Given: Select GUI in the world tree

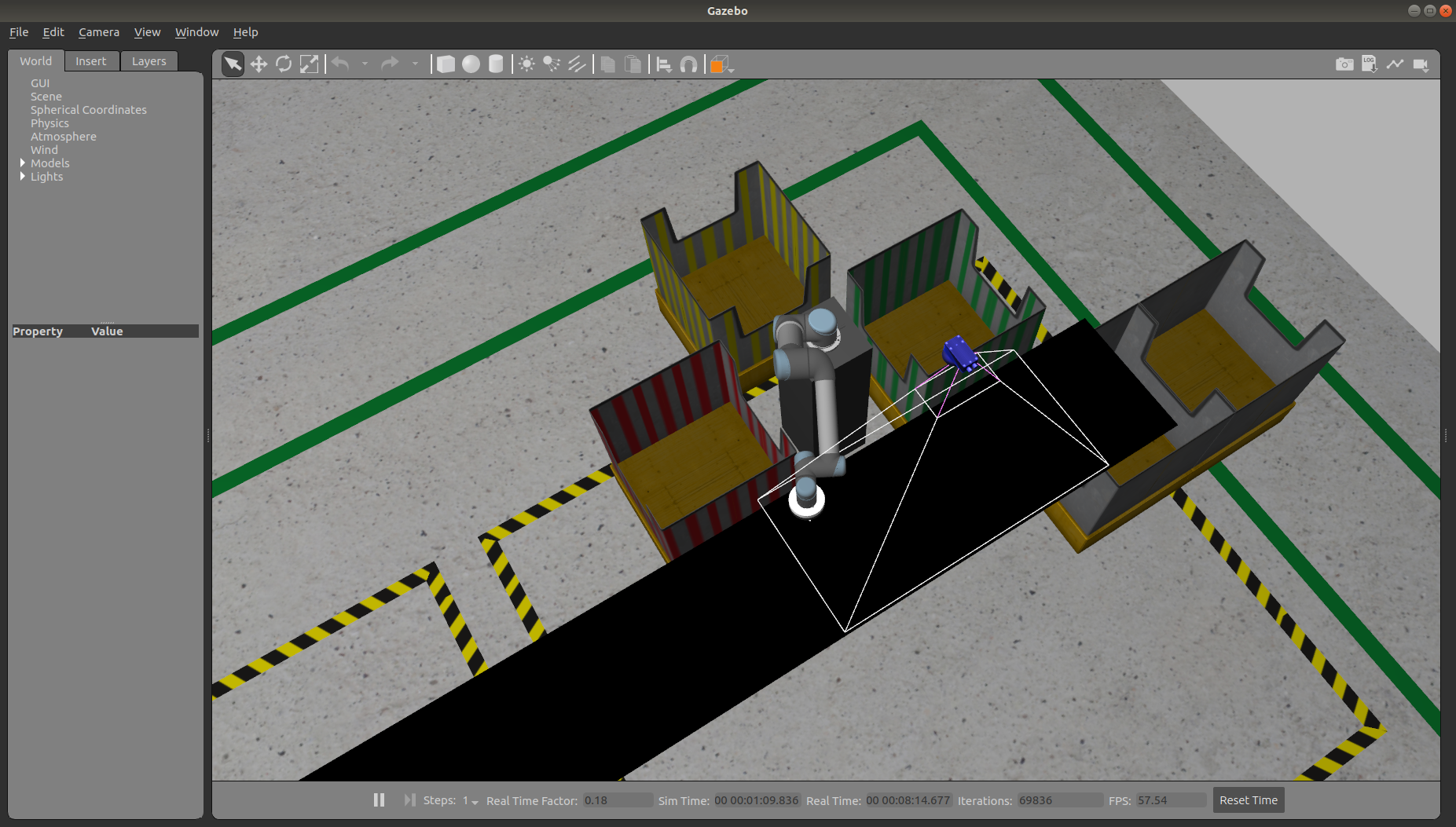Looking at the screenshot, I should pos(40,83).
